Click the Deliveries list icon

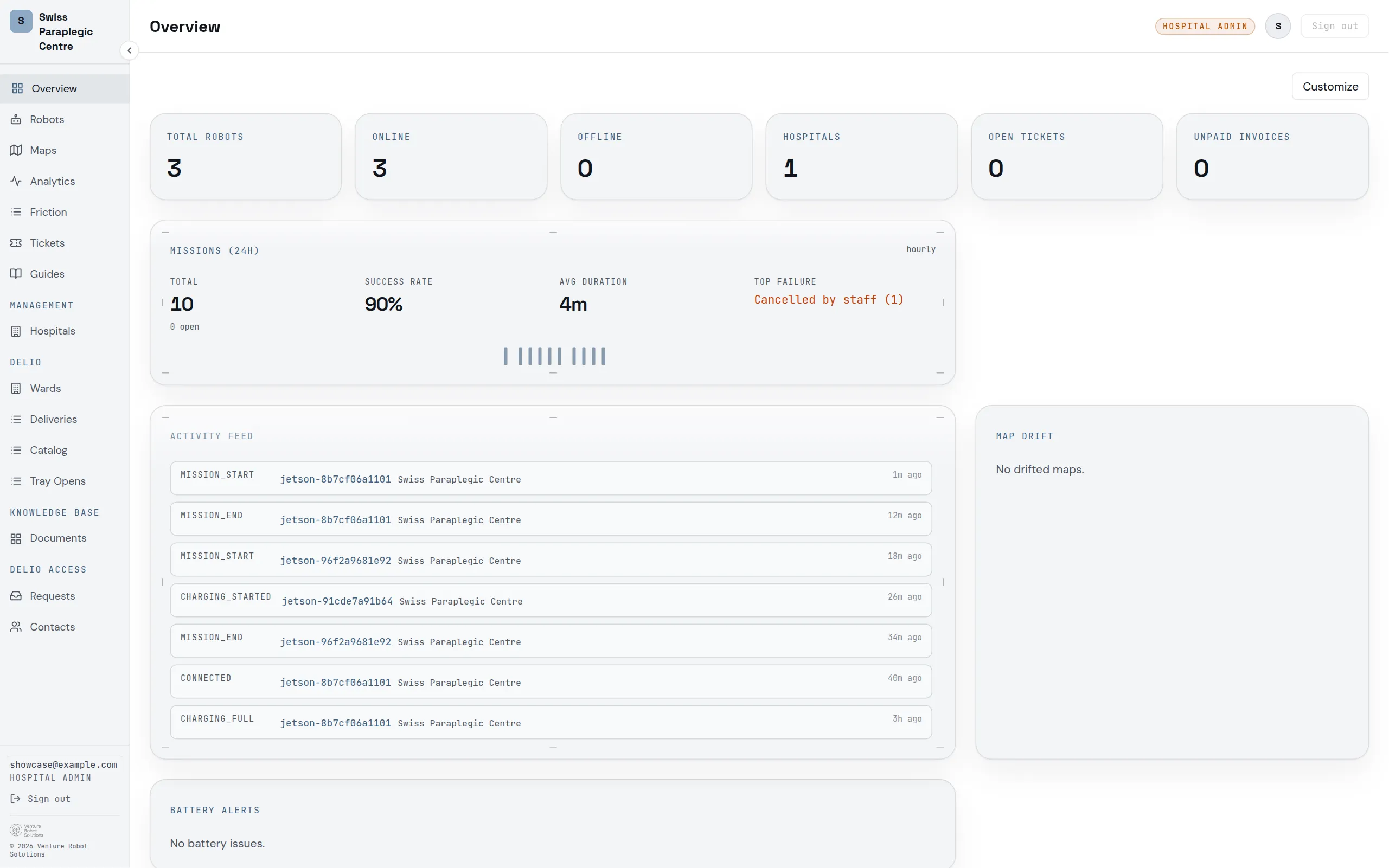click(16, 419)
